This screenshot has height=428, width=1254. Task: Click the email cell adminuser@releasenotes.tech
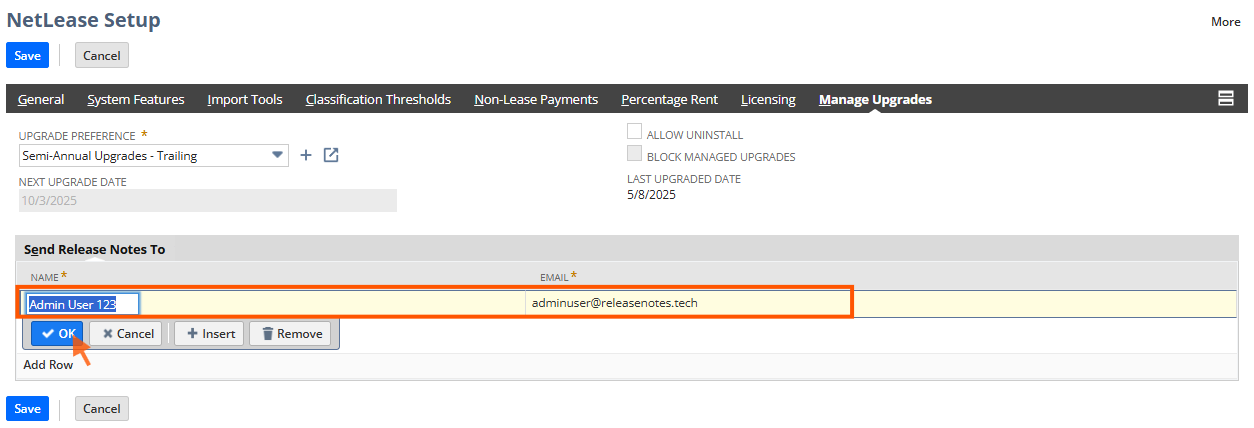614,303
